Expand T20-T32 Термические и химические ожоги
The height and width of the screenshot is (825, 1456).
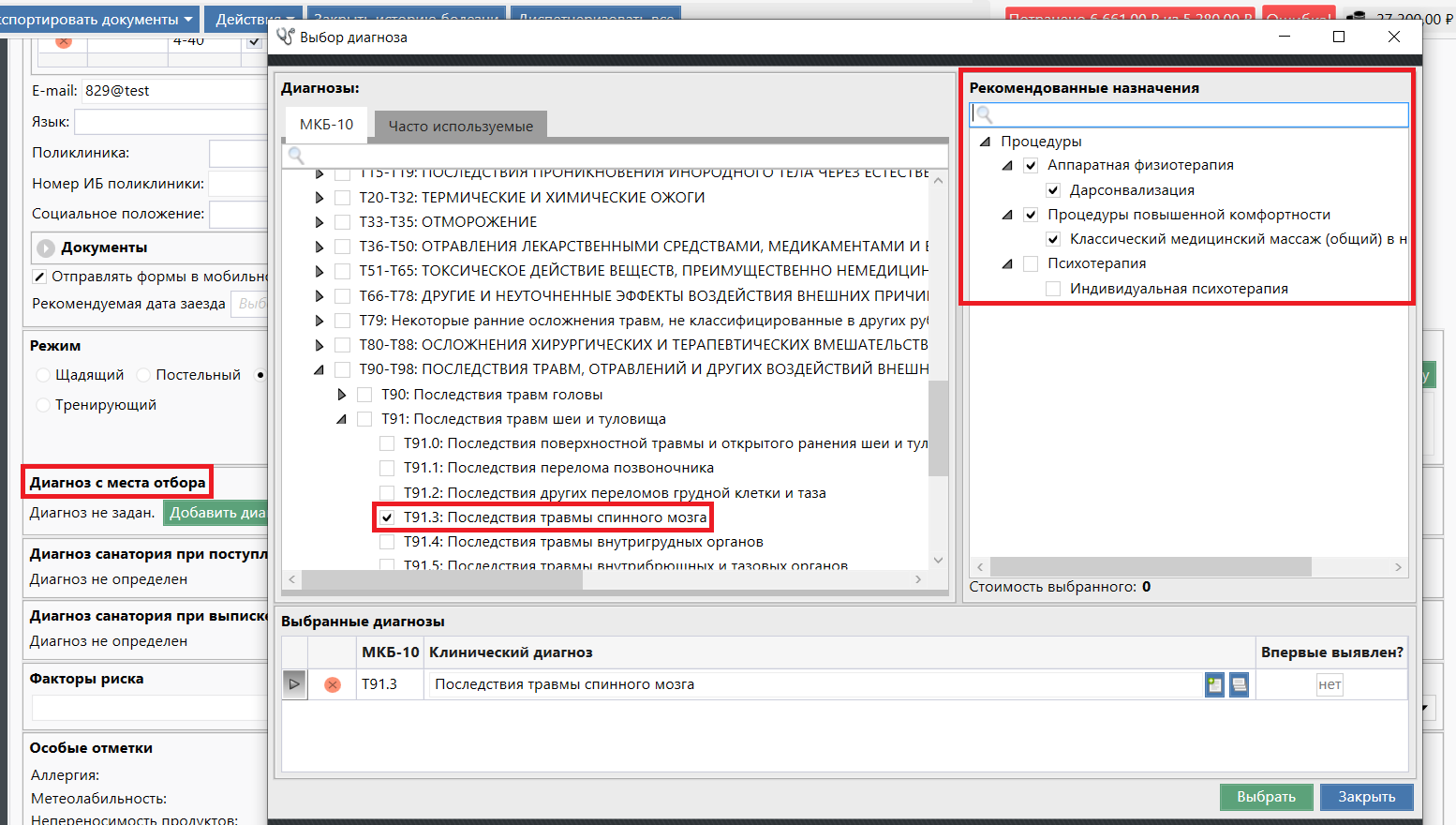pos(319,198)
